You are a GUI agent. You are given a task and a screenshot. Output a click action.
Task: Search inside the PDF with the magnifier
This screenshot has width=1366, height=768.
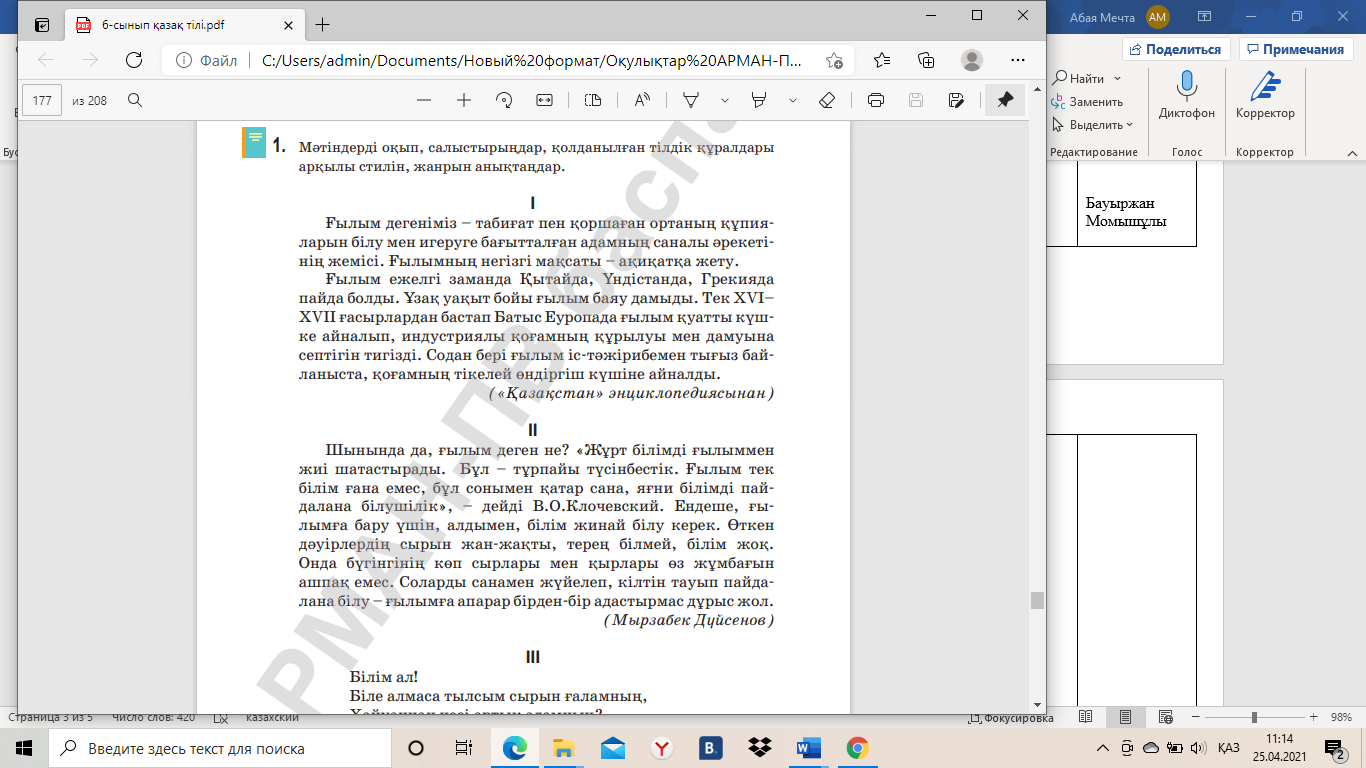[x=134, y=100]
